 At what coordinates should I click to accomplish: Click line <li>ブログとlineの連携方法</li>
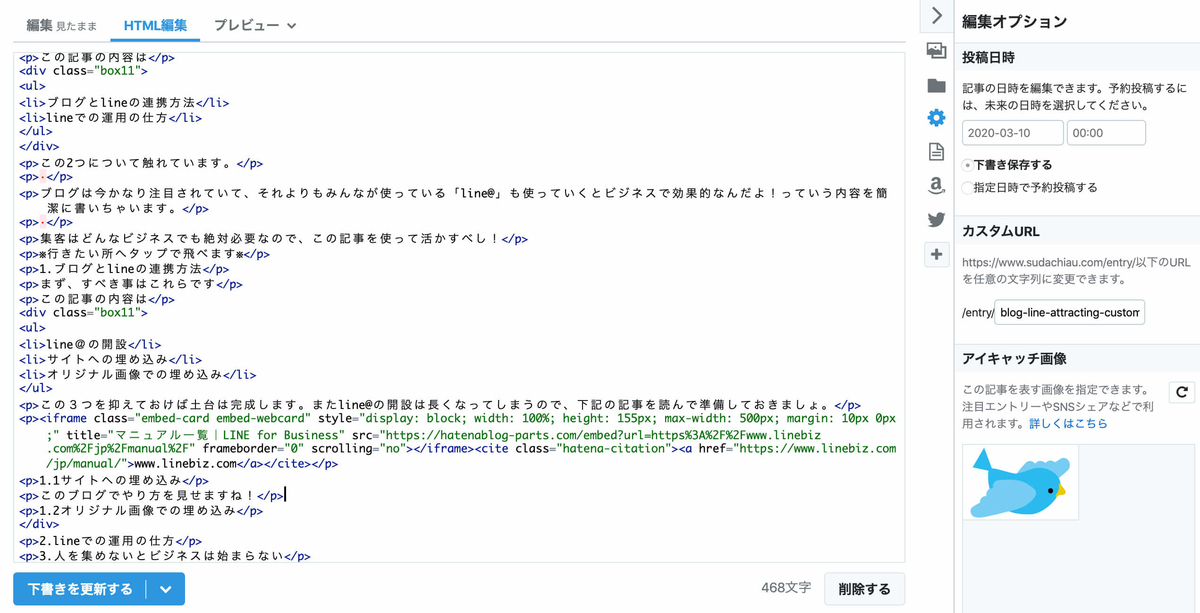(125, 102)
